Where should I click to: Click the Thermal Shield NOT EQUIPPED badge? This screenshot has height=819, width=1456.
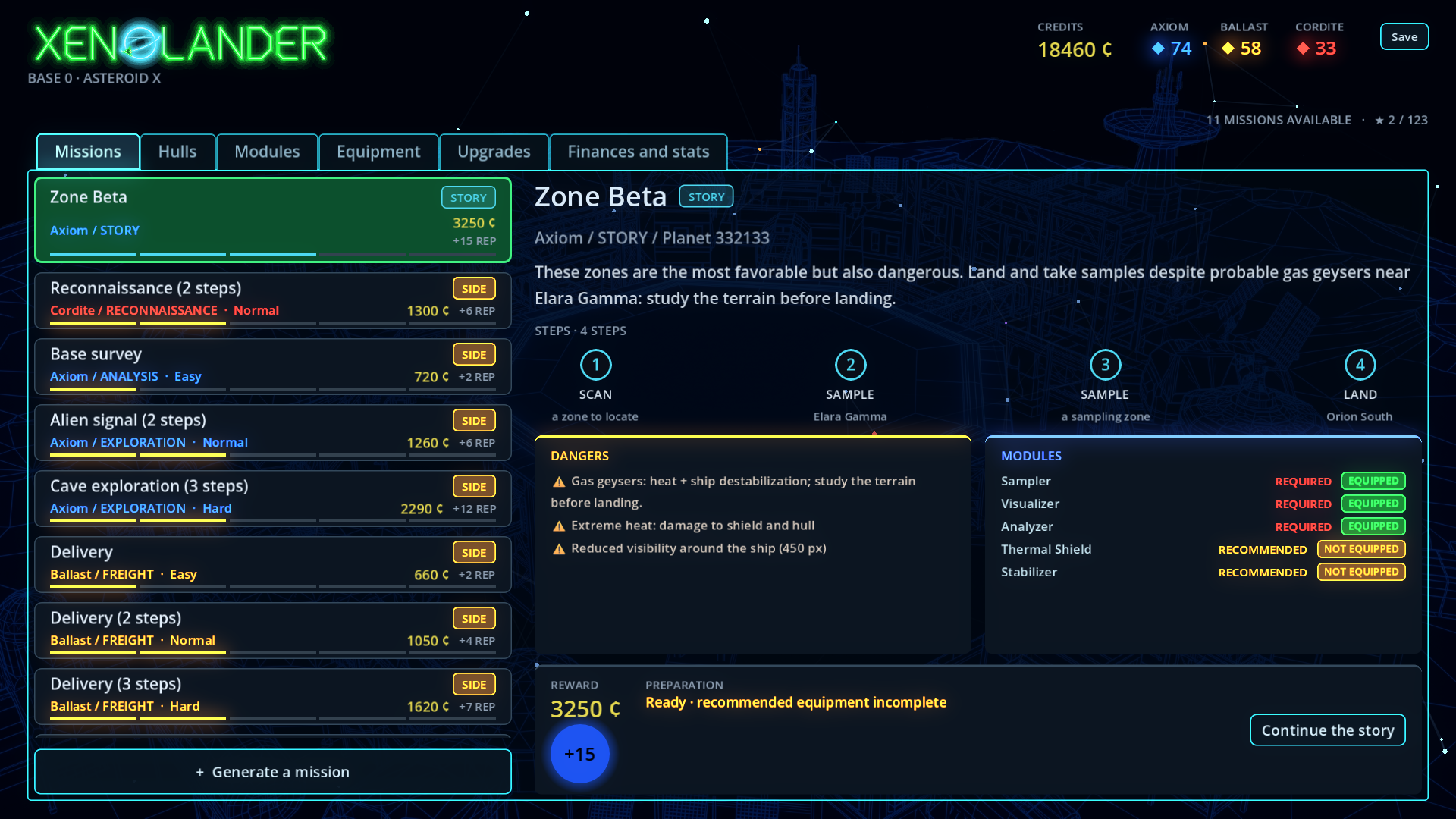(1361, 549)
